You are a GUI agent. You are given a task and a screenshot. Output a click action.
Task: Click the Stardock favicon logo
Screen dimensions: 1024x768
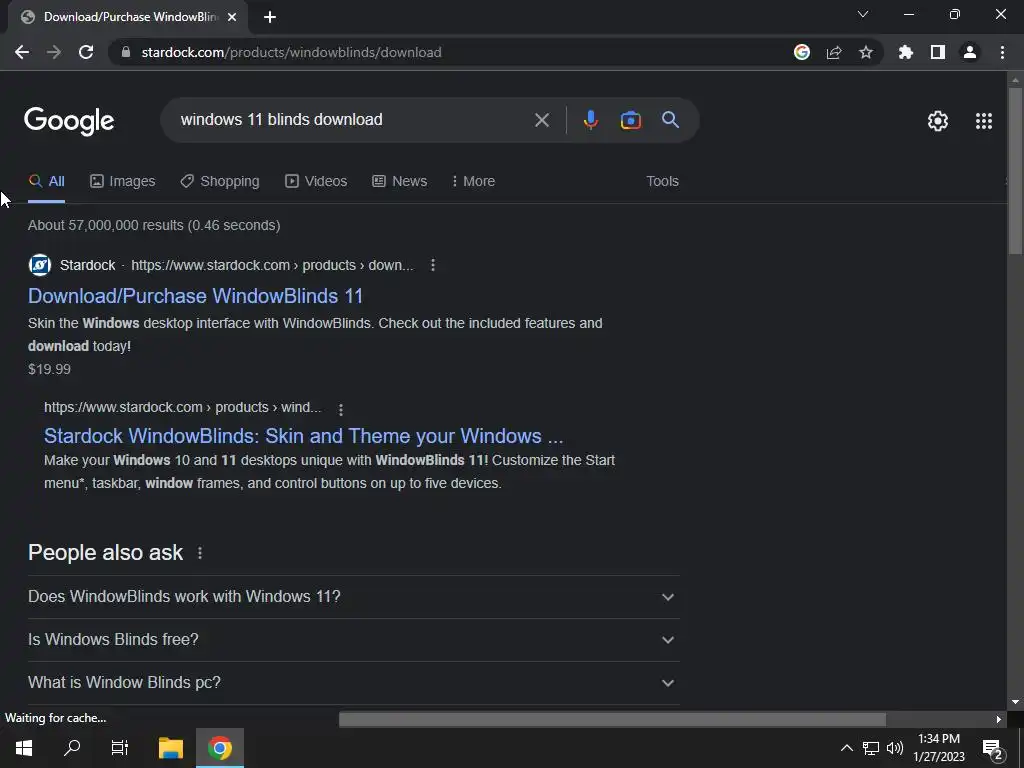40,265
